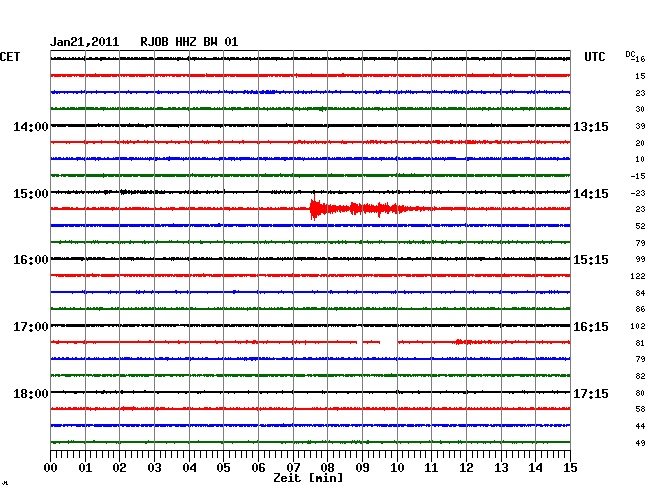Click minute tick label "08" on time axis
Image resolution: width=650 pixels, height=494 pixels.
point(327,468)
